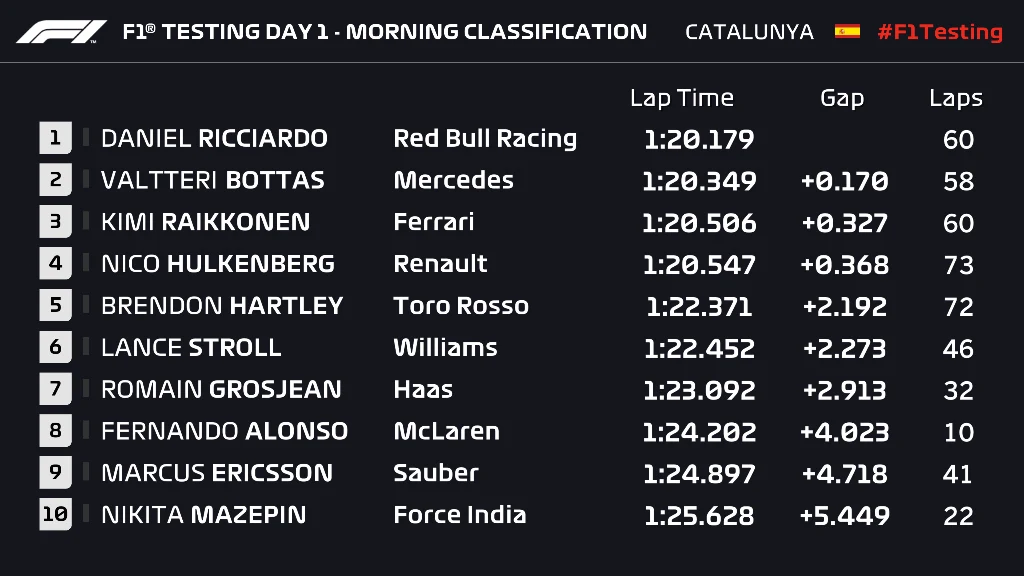1024x576 pixels.
Task: Click position 3 number badge
Action: click(x=55, y=222)
